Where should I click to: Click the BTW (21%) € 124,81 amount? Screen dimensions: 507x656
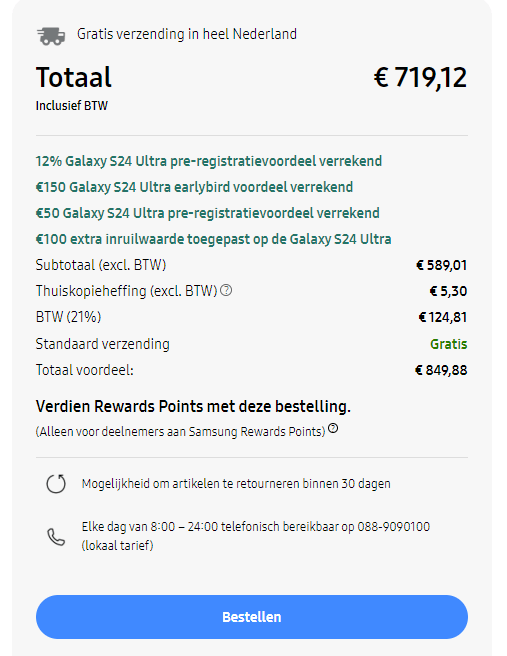443,317
